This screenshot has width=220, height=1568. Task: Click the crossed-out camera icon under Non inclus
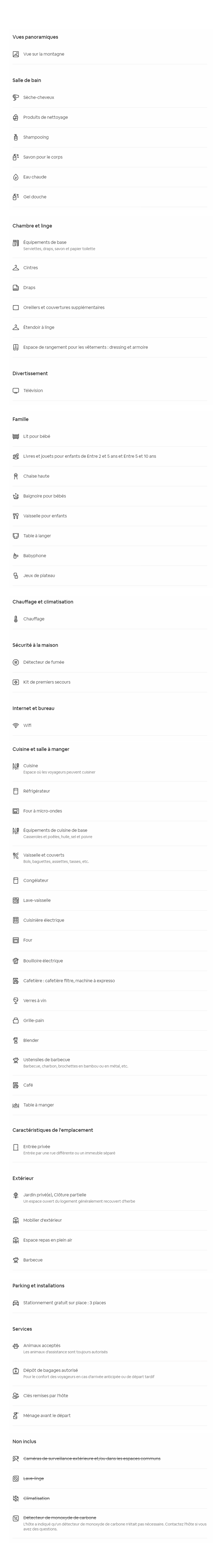pyautogui.click(x=16, y=1458)
